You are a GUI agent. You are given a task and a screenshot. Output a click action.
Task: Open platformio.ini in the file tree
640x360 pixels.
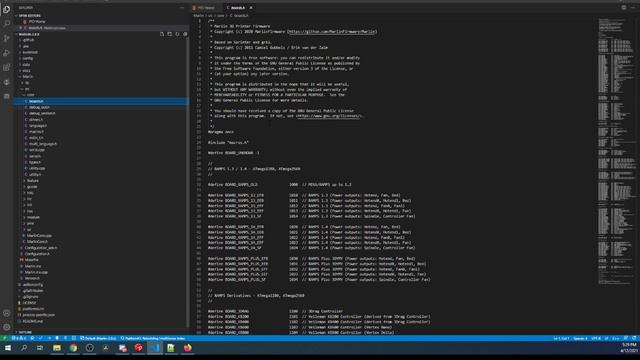point(33,309)
